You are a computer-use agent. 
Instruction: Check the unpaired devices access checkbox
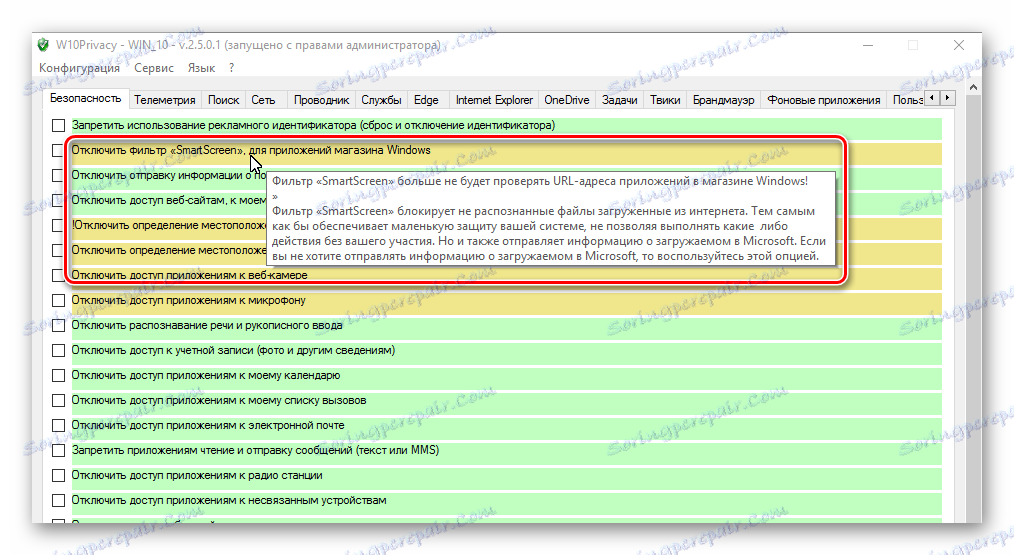(59, 501)
